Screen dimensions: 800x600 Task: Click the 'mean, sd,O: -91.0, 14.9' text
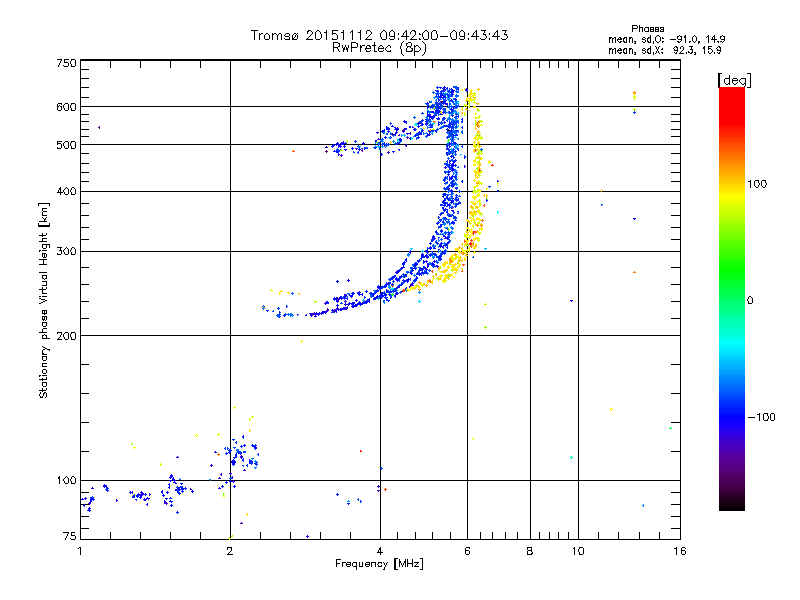(666, 39)
